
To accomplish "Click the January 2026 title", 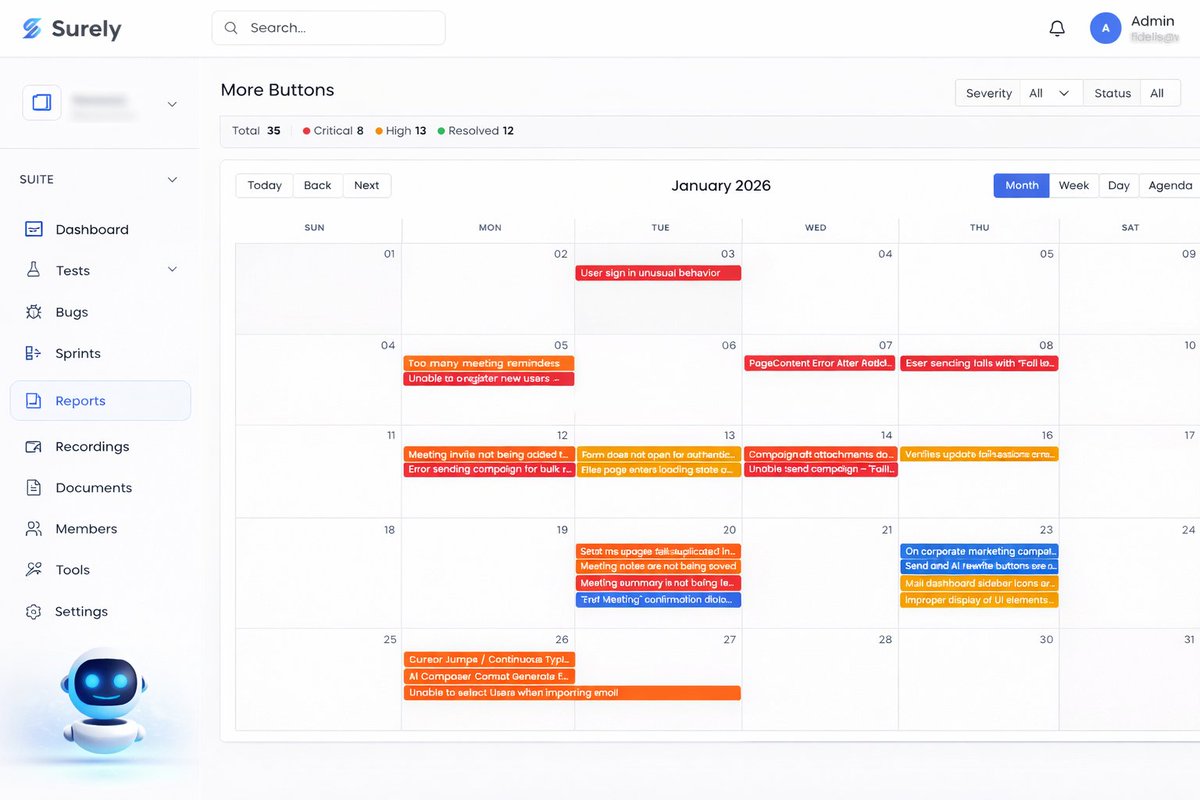I will (x=721, y=186).
